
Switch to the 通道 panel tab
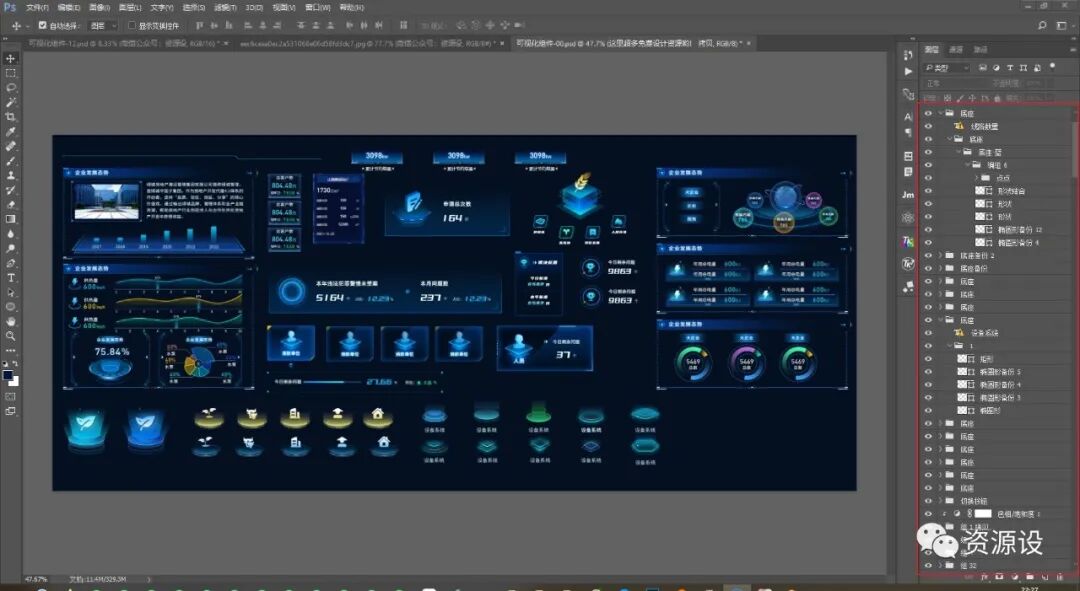956,50
